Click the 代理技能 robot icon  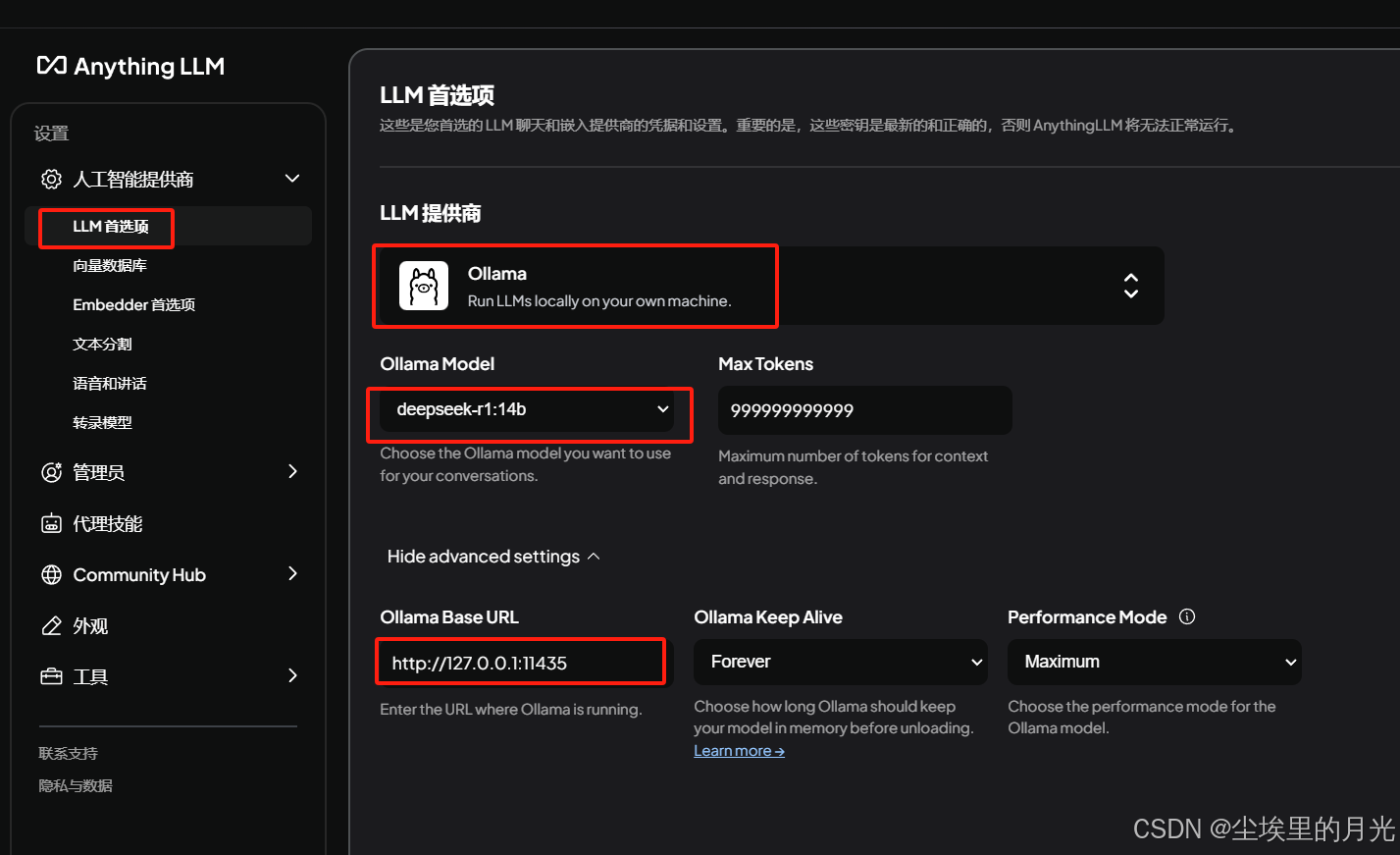pyautogui.click(x=51, y=523)
